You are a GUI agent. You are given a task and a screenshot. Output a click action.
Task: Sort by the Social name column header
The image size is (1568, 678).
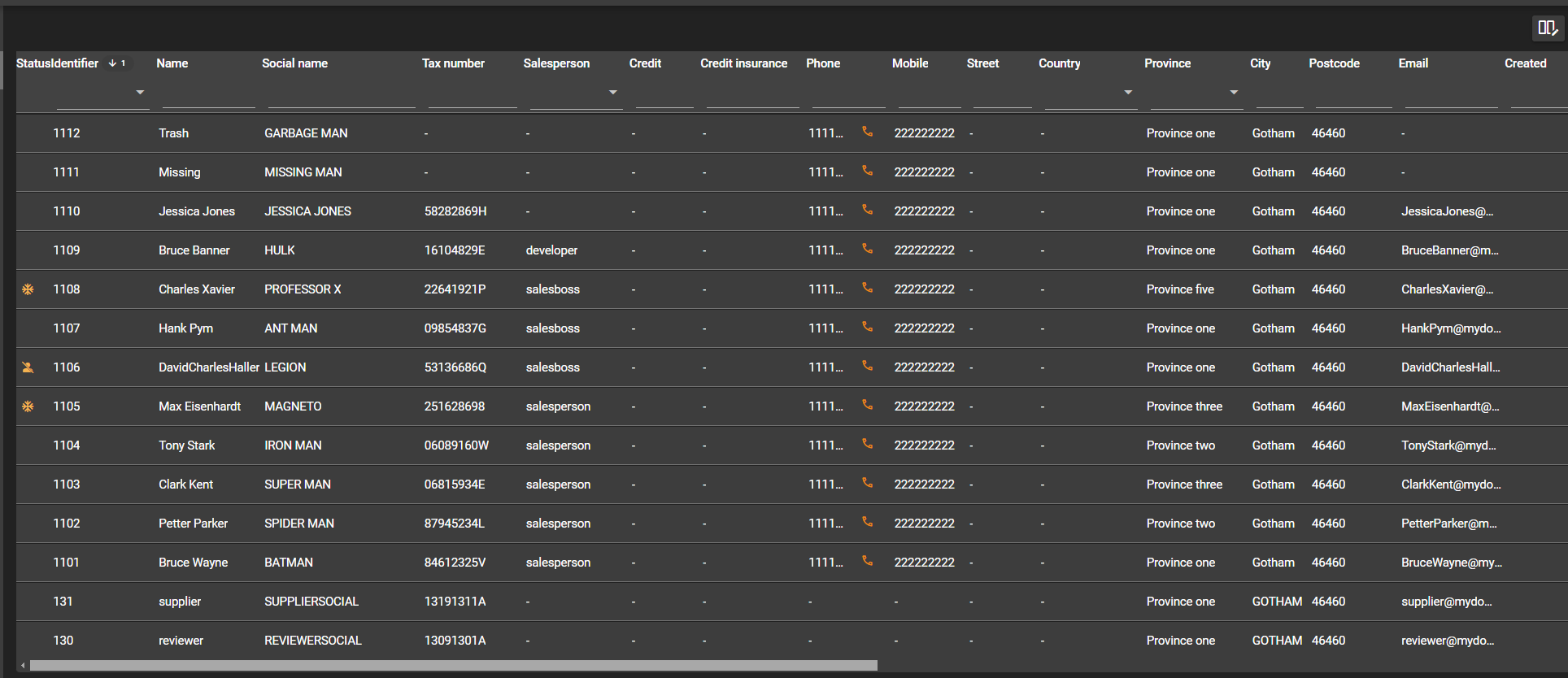[x=294, y=63]
